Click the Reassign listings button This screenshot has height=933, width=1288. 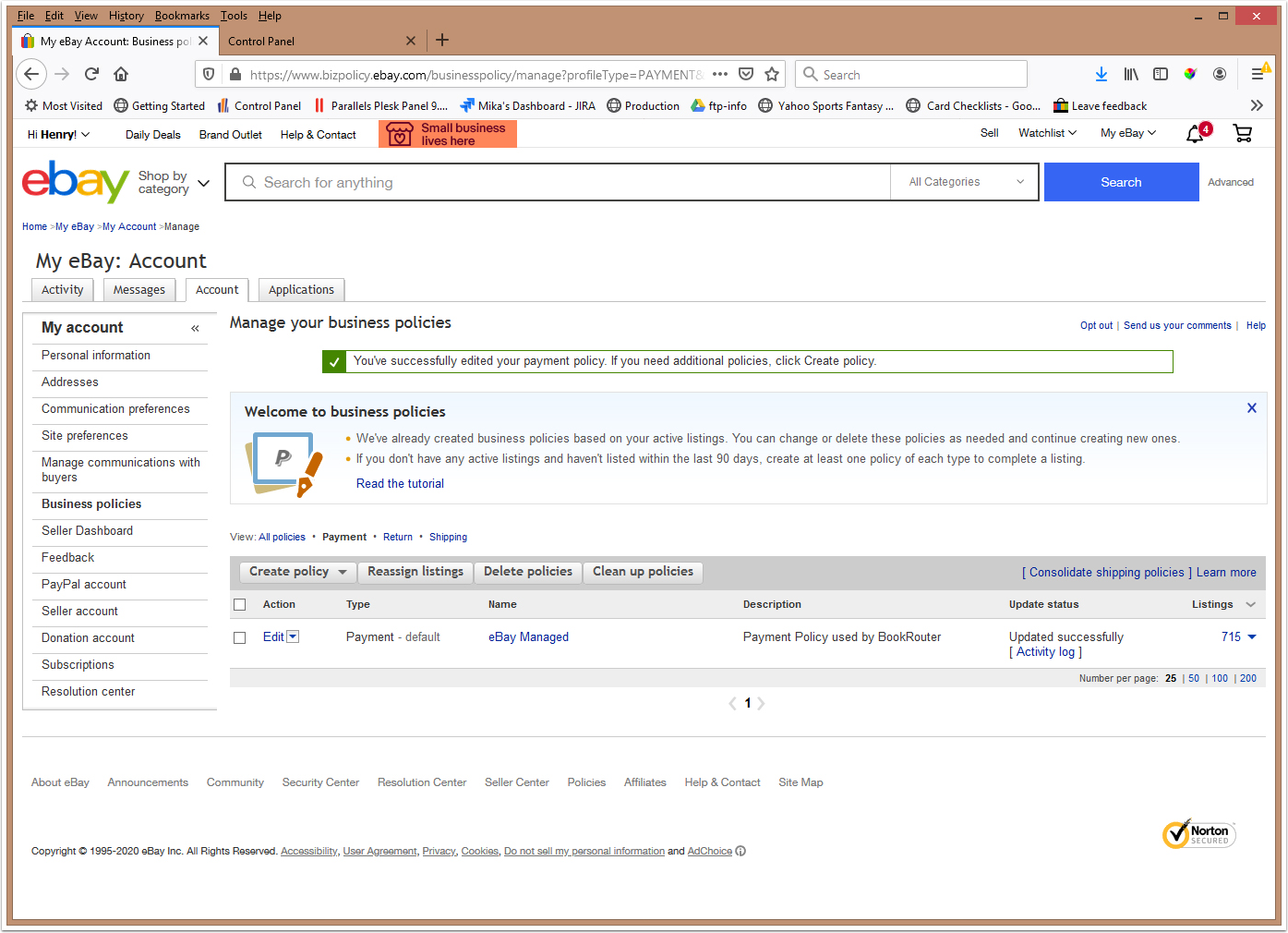click(x=415, y=572)
